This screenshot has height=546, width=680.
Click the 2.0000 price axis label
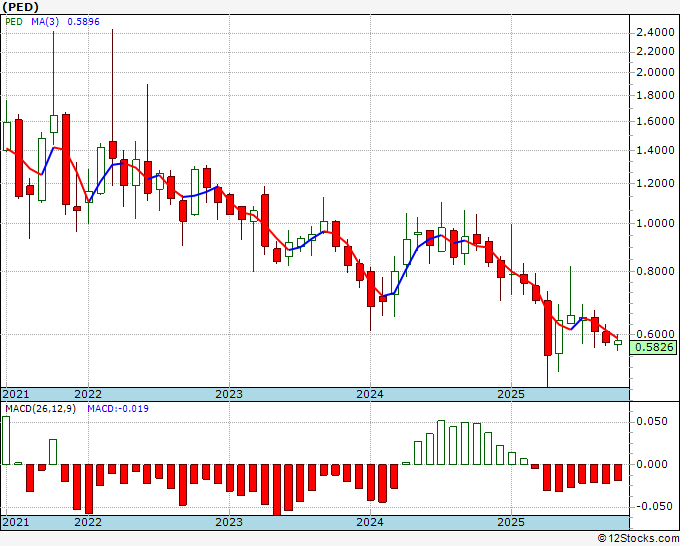(x=655, y=72)
